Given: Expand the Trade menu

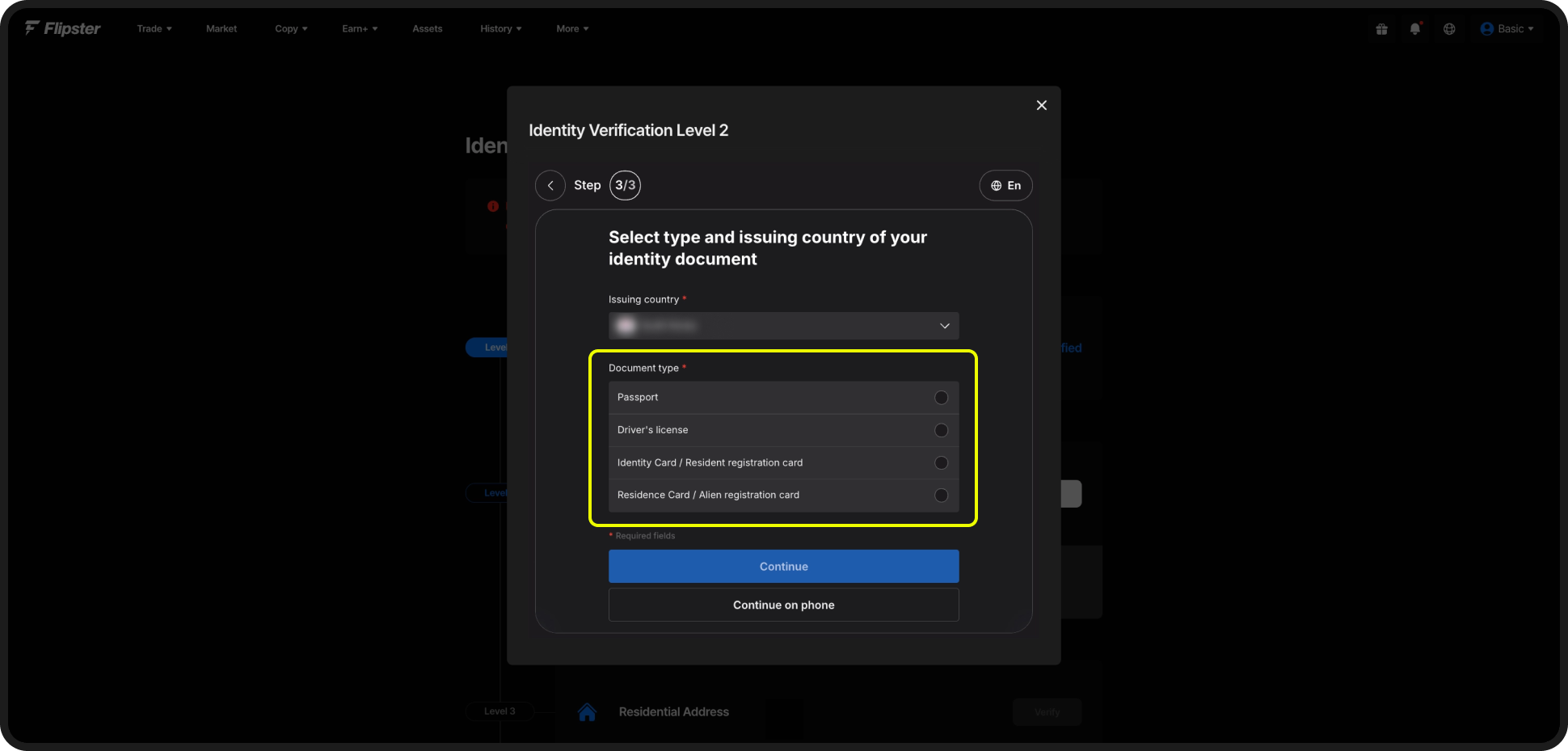Looking at the screenshot, I should 154,29.
